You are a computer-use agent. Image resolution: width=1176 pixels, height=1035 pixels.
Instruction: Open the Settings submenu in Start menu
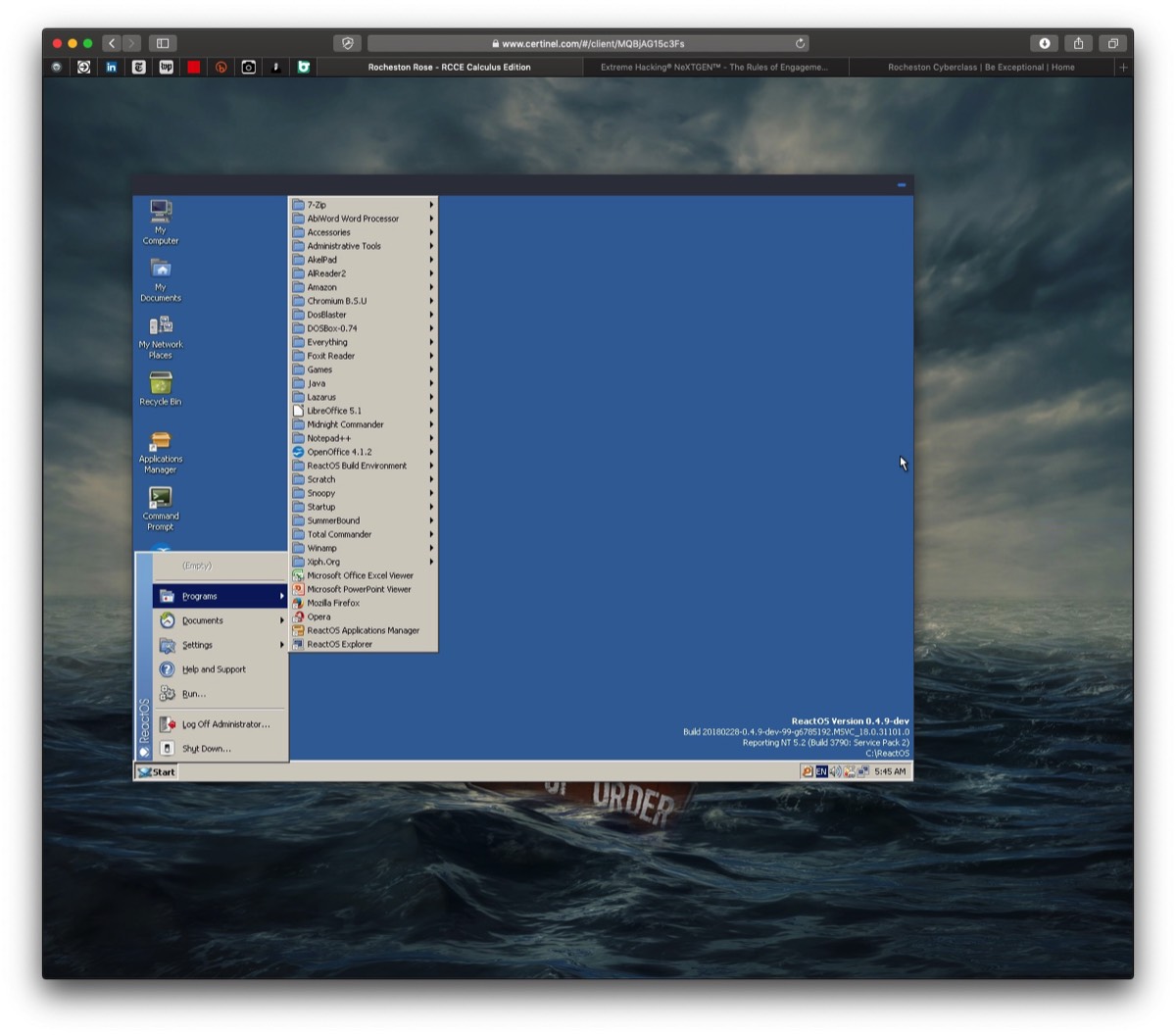(220, 645)
